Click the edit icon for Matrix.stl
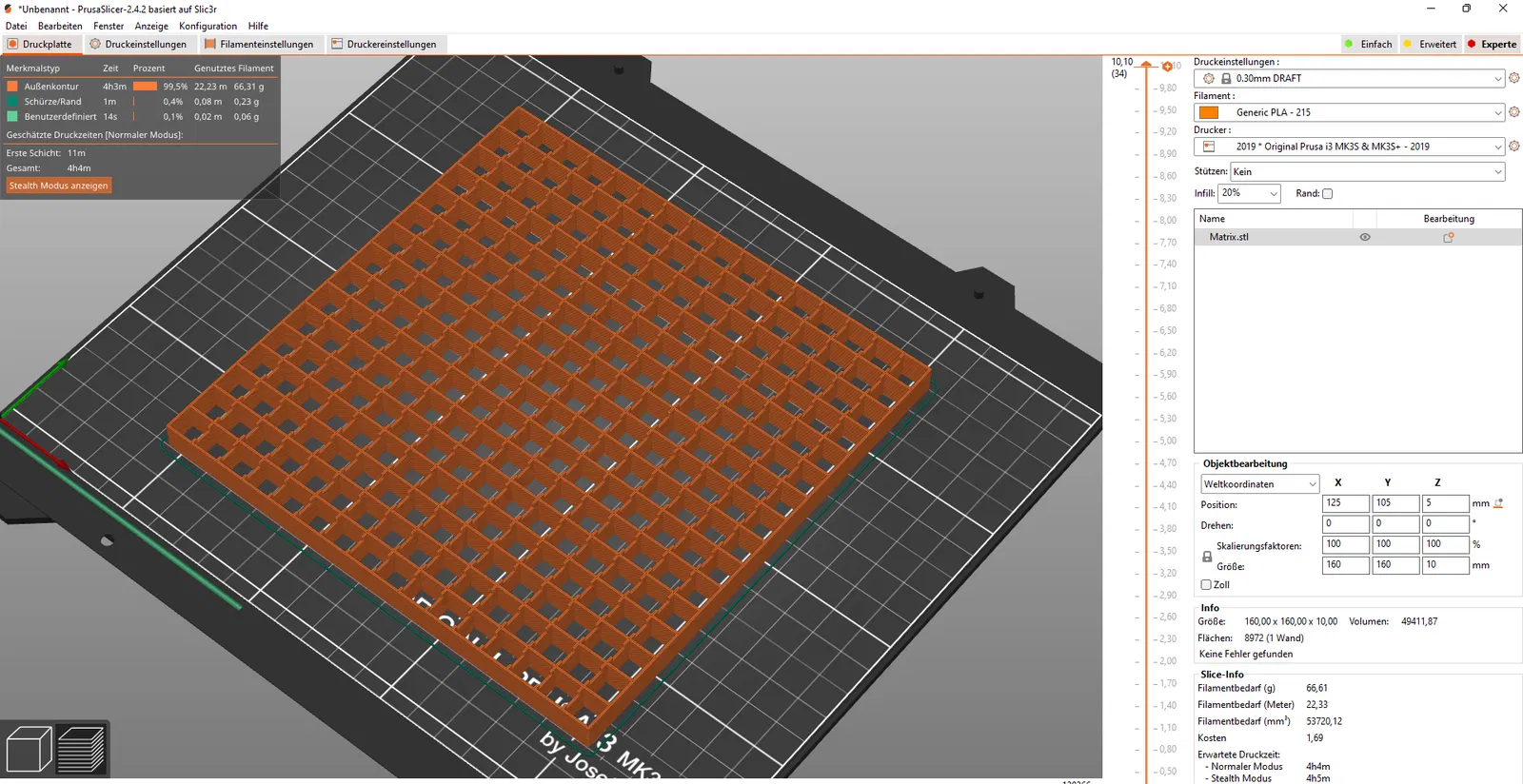 point(1449,237)
